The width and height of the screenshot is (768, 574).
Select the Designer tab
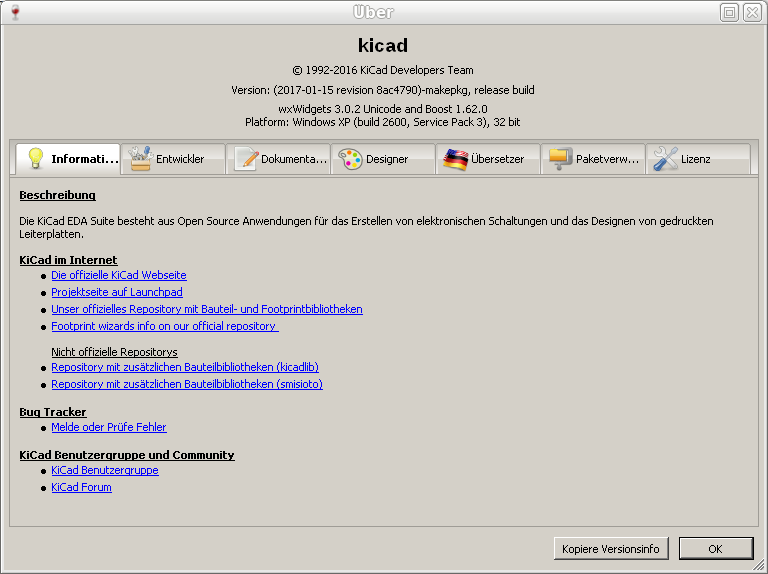(383, 159)
